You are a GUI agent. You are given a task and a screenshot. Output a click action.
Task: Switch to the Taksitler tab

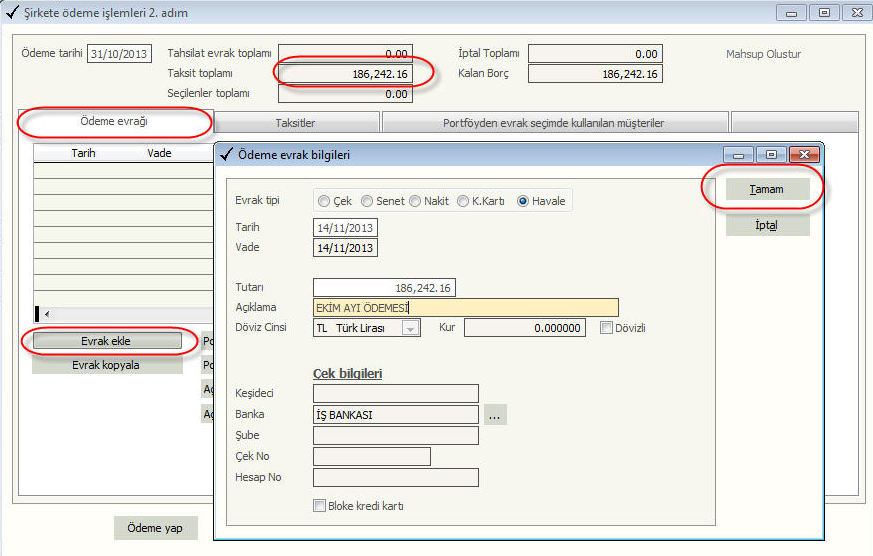pos(295,123)
